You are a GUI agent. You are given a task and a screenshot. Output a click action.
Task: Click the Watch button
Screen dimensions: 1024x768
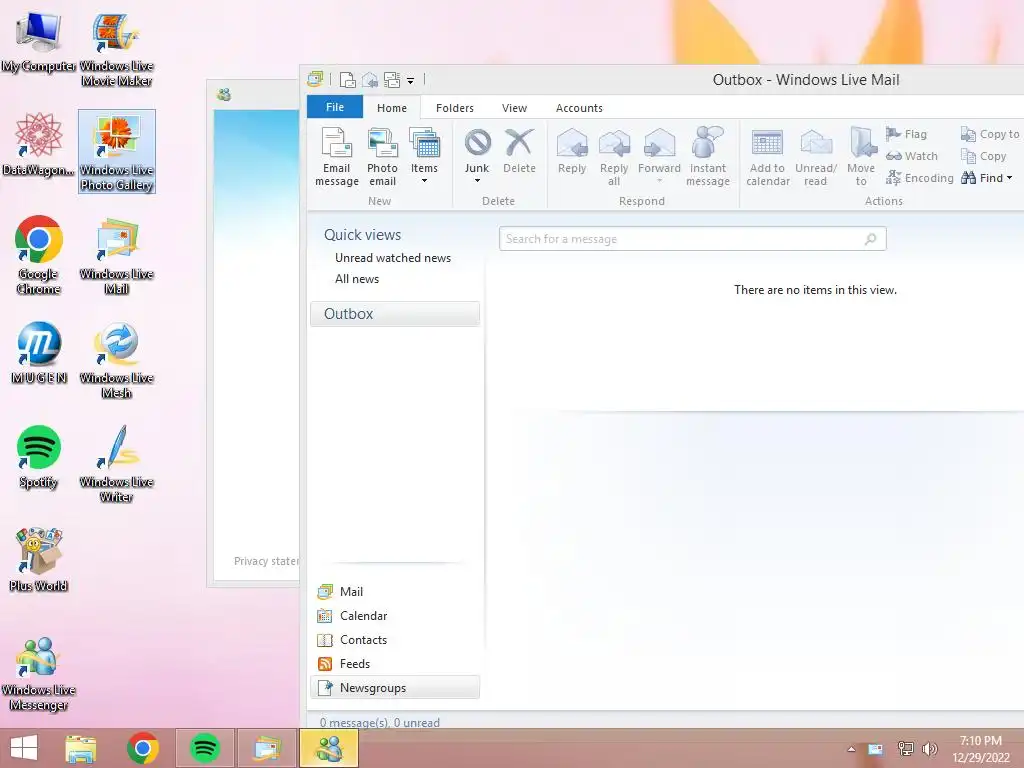912,156
